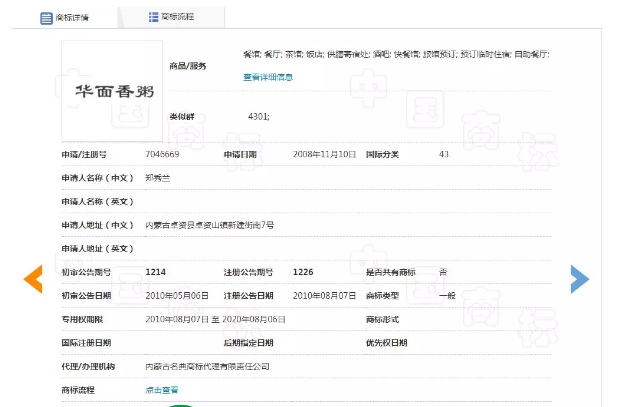Click the orange left arrow for previous trademark
Screen dimensions: 617x407
click(x=33, y=279)
